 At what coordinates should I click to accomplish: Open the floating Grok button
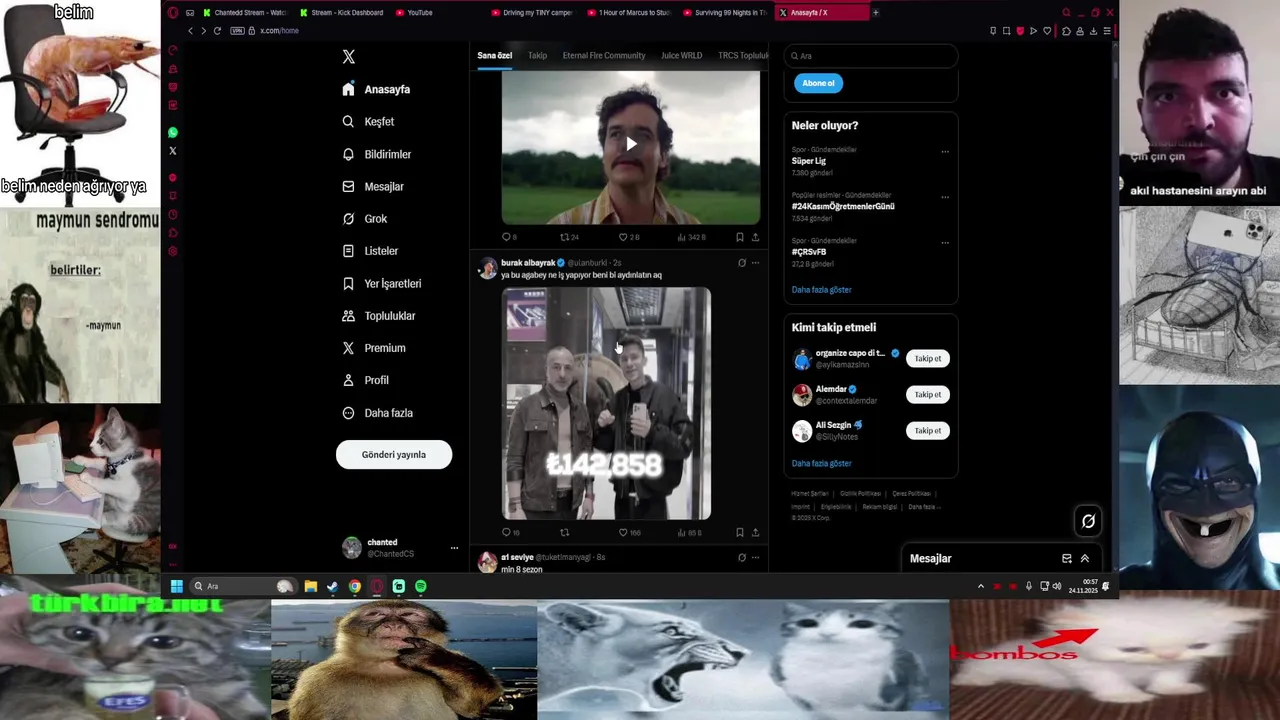point(1088,520)
